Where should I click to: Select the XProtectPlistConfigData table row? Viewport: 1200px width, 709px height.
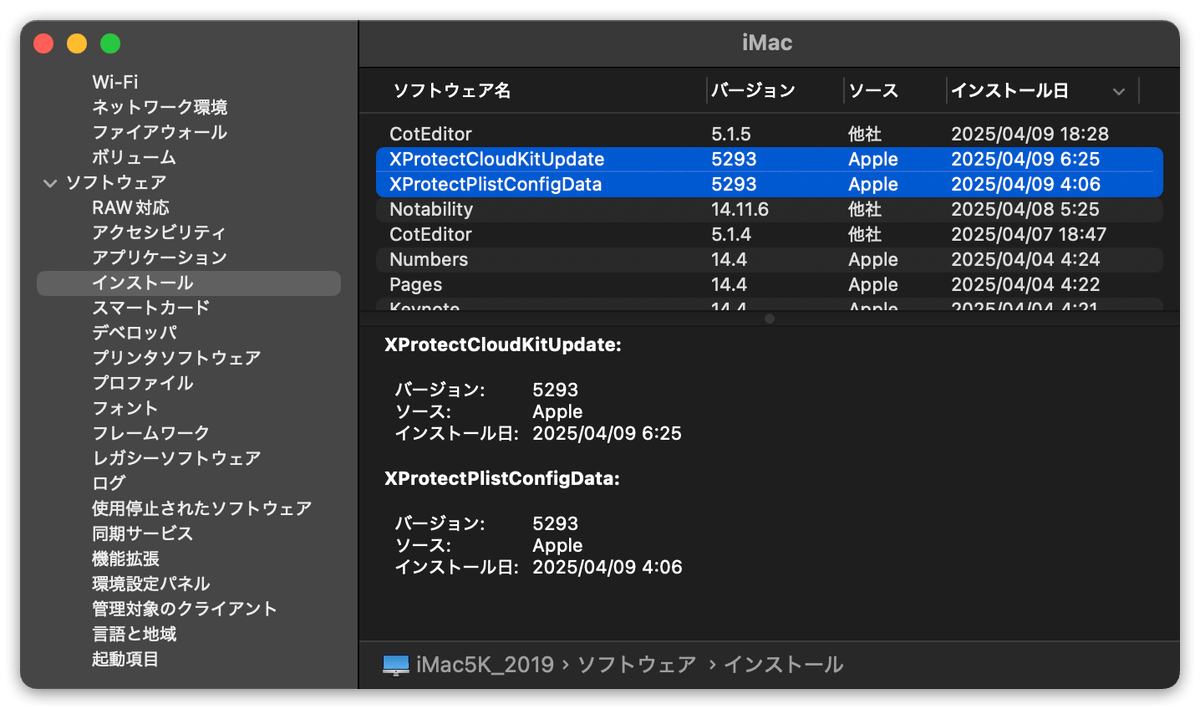[x=770, y=184]
